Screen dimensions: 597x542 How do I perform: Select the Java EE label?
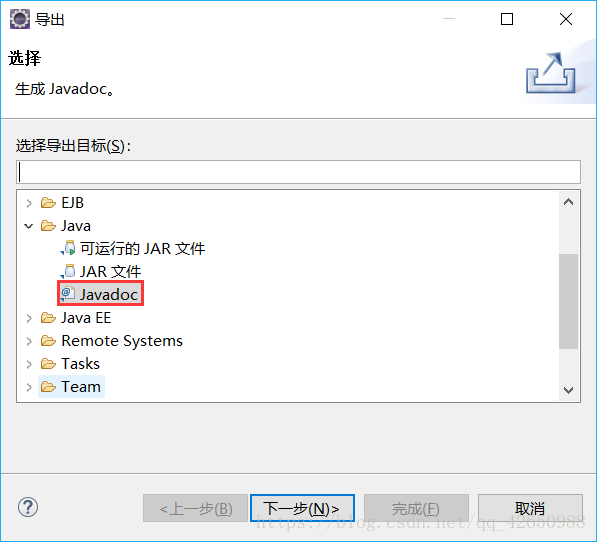click(x=86, y=318)
